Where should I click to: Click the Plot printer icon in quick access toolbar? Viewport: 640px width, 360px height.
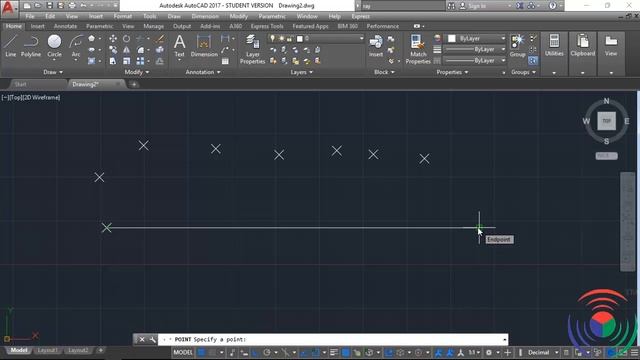point(72,6)
